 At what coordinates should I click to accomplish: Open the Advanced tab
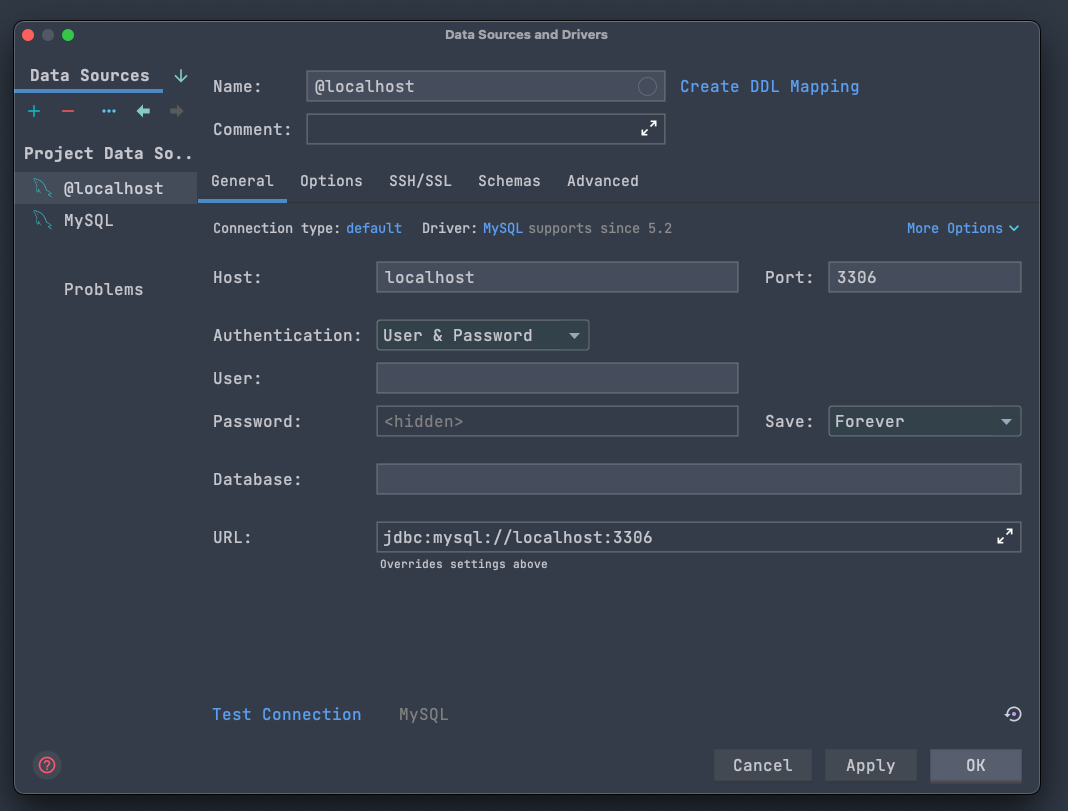602,181
